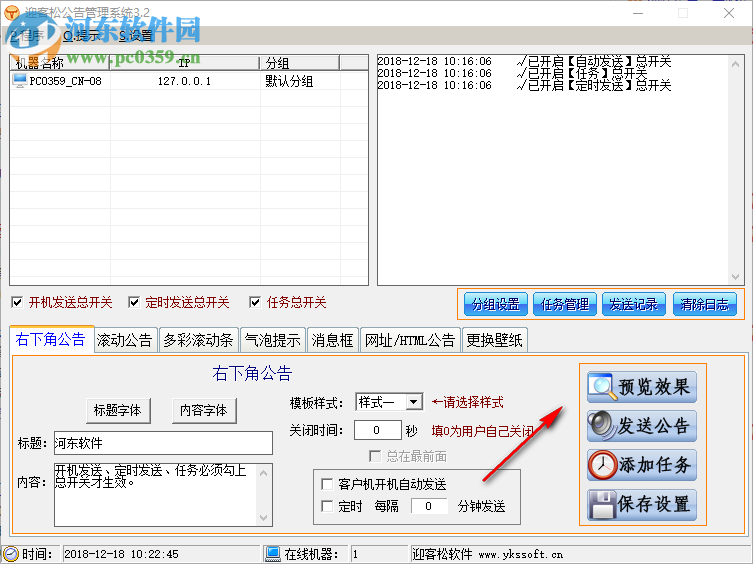The height and width of the screenshot is (564, 753).
Task: Click content box scroll down arrow
Action: pyautogui.click(x=264, y=517)
